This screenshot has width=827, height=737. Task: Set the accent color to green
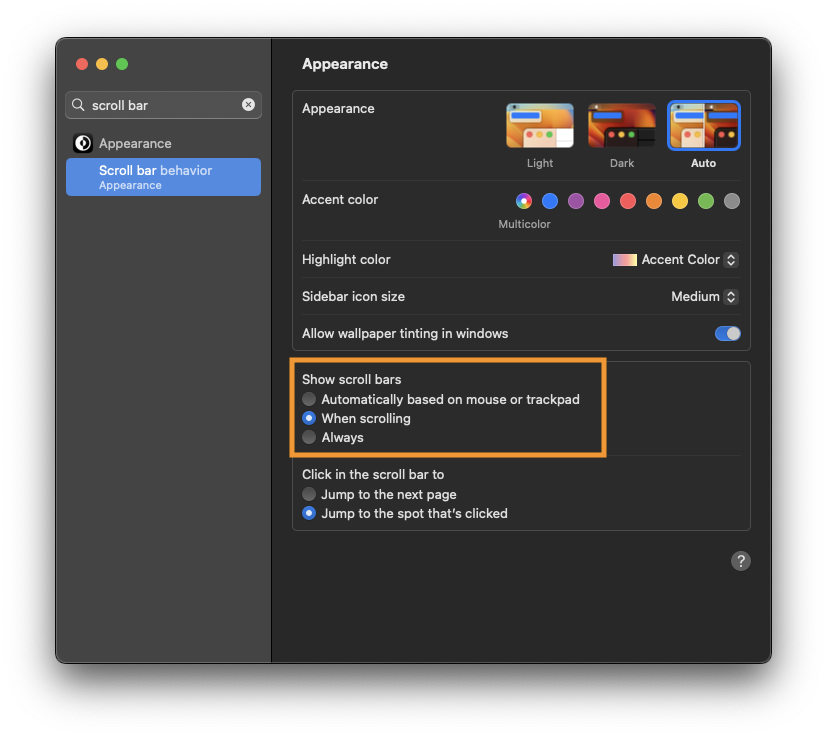[x=706, y=201]
